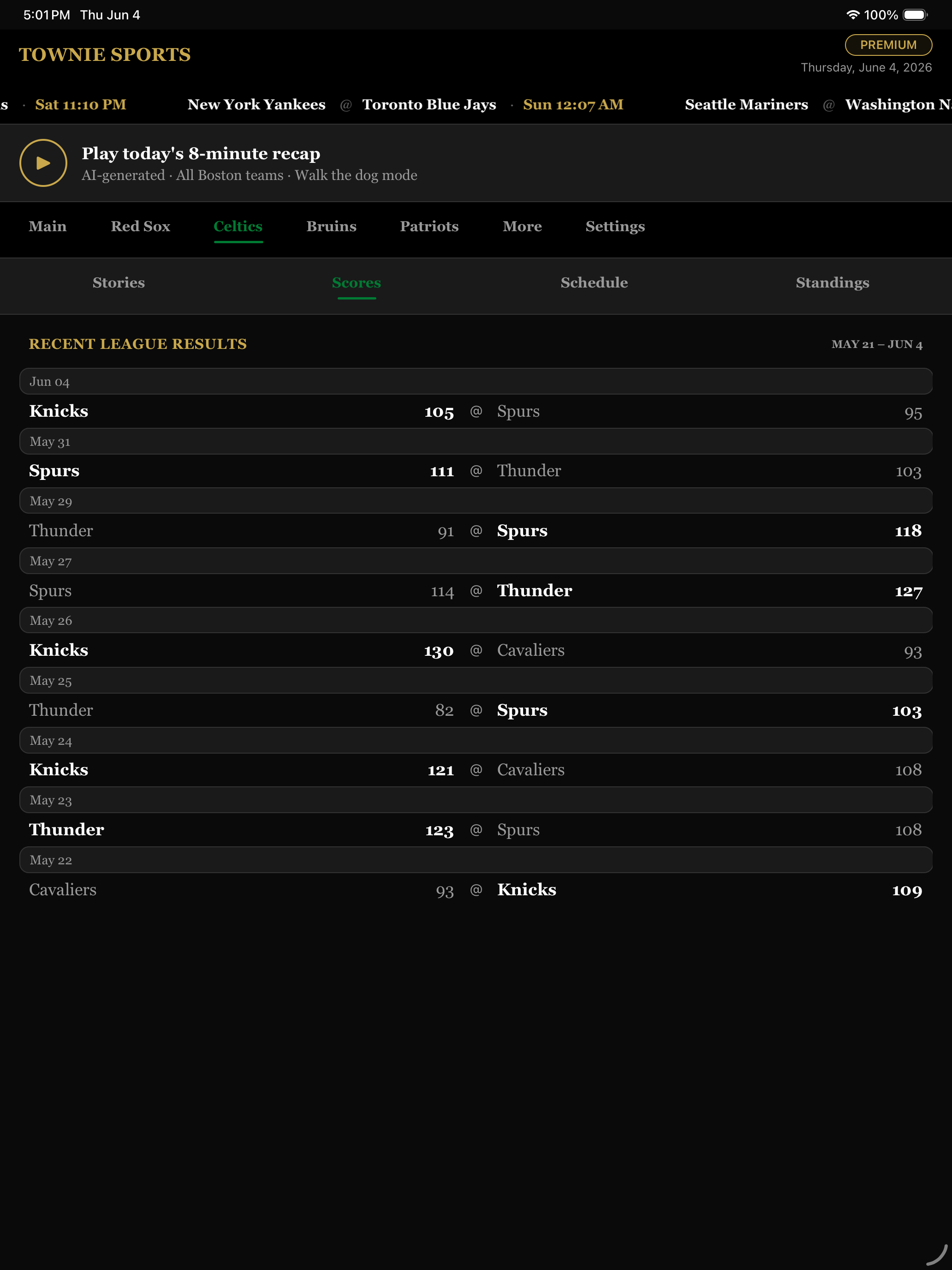Select the 'May 24' date header
Screen dimensions: 952x1270
click(x=476, y=741)
